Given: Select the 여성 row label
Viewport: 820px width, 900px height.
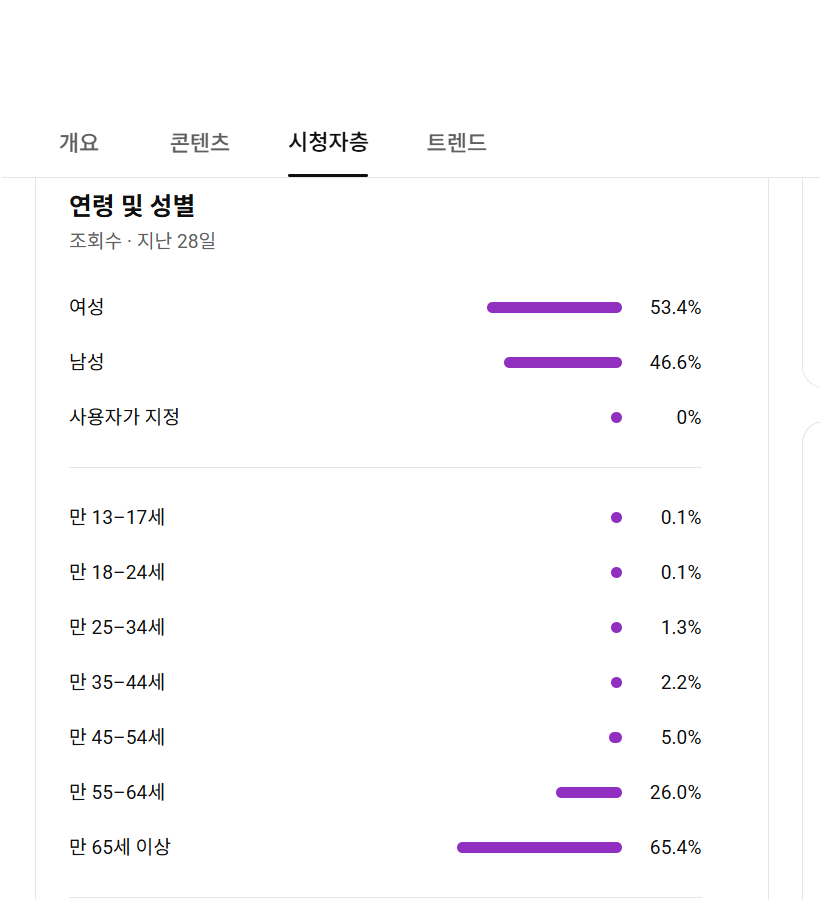Looking at the screenshot, I should 87,307.
